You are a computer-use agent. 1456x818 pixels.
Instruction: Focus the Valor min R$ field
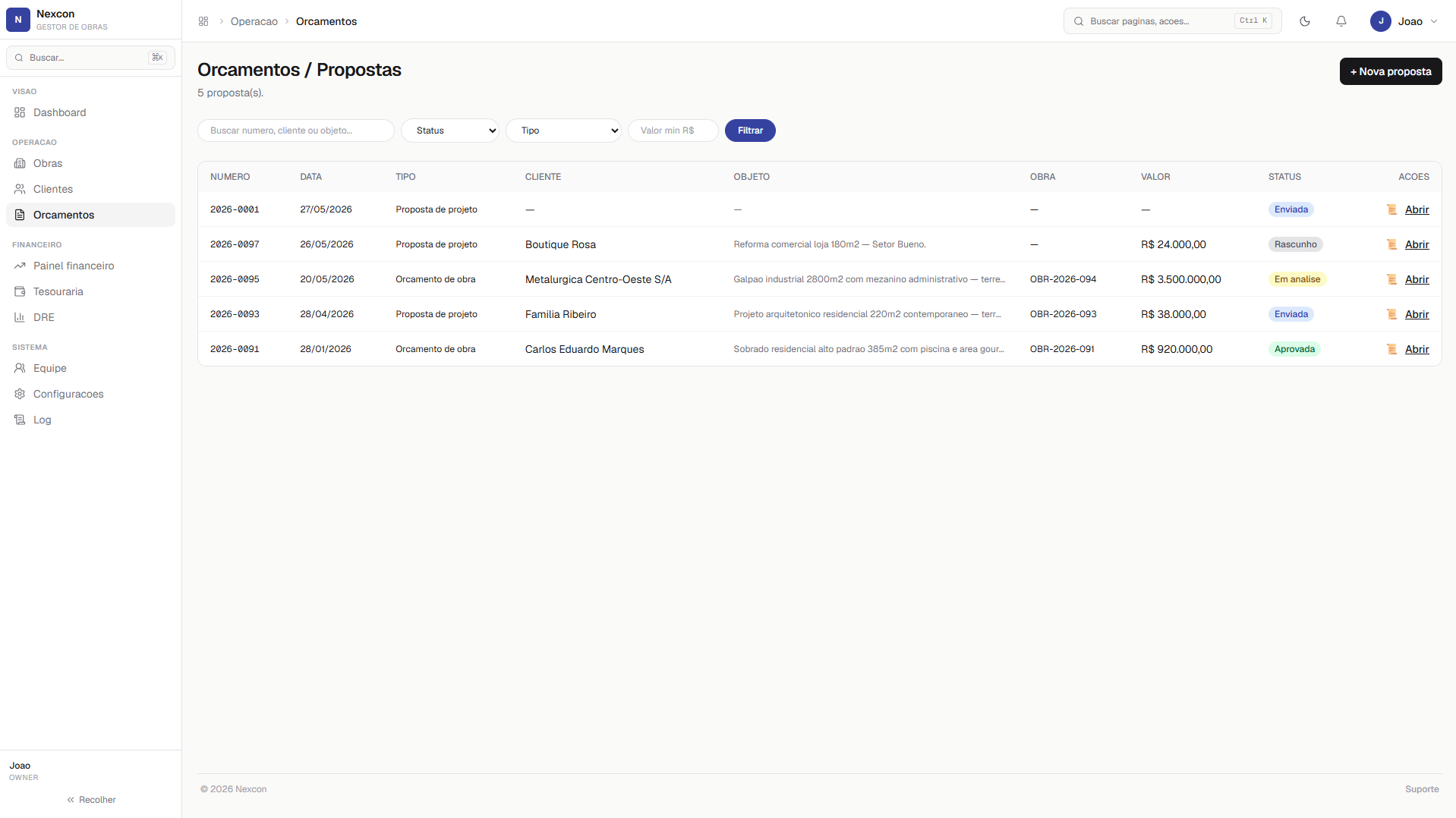[673, 131]
